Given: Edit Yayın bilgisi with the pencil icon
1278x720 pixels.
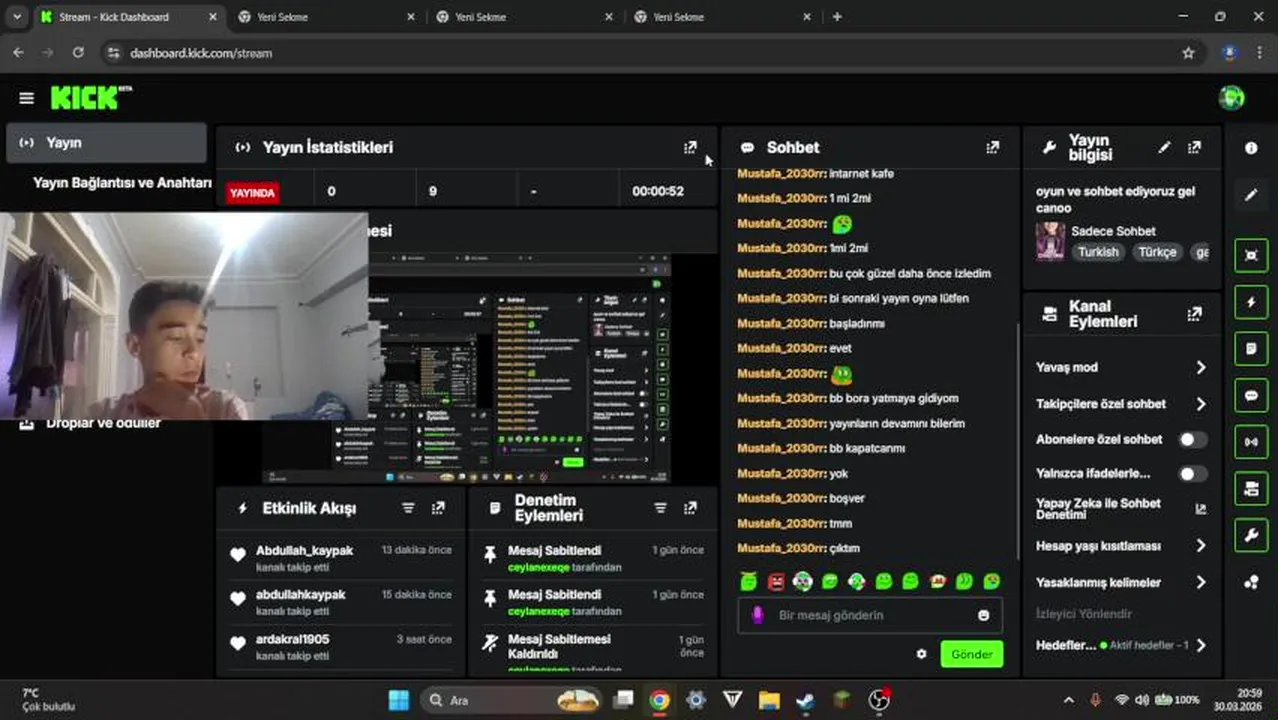Looking at the screenshot, I should click(1164, 147).
